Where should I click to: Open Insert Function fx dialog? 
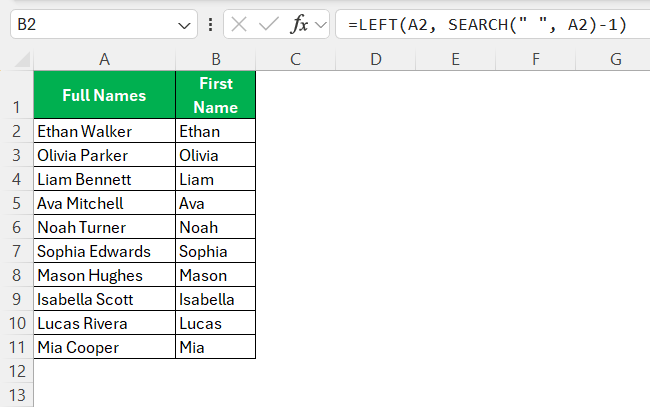[x=299, y=24]
